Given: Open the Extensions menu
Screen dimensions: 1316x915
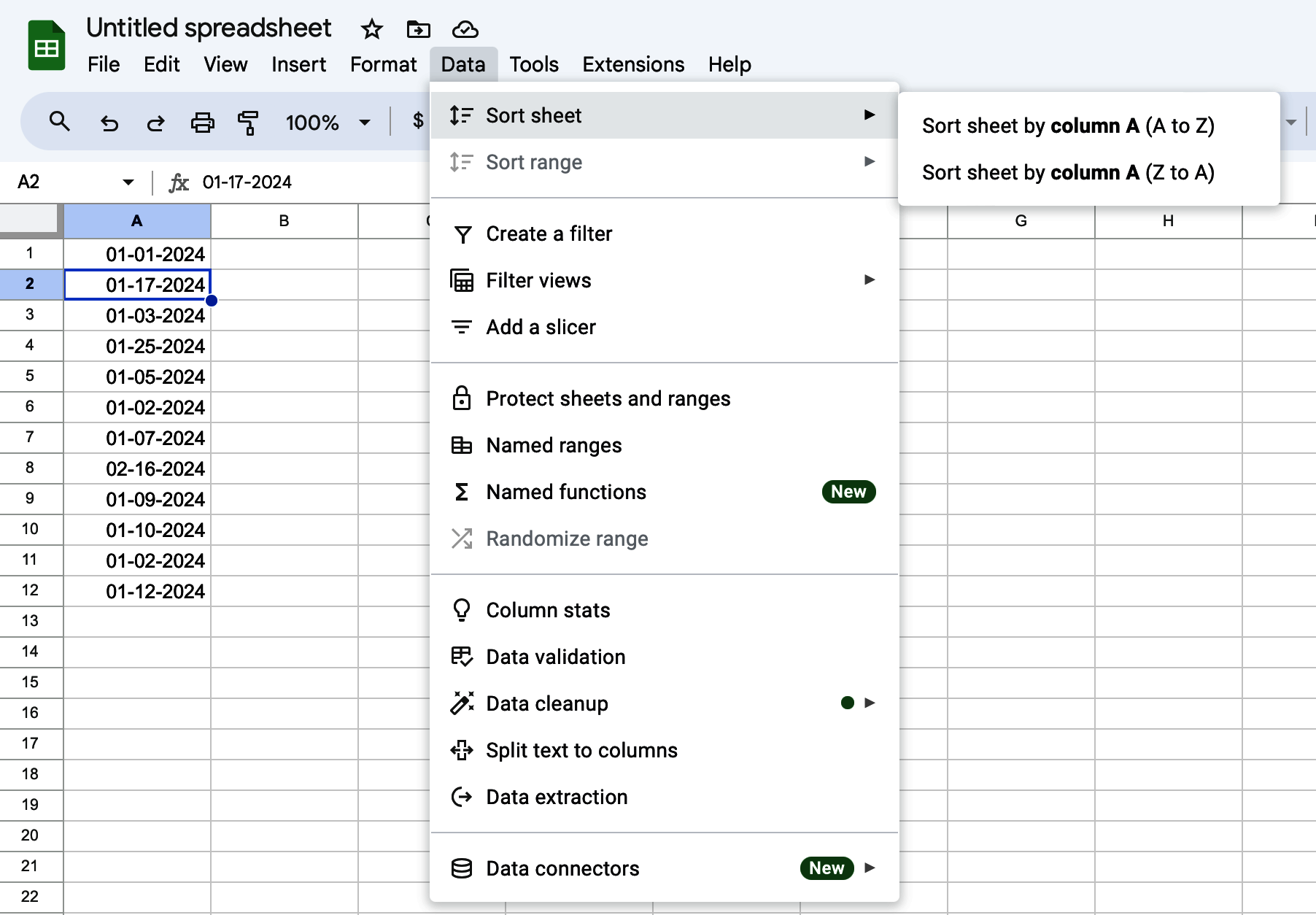Looking at the screenshot, I should 633,64.
